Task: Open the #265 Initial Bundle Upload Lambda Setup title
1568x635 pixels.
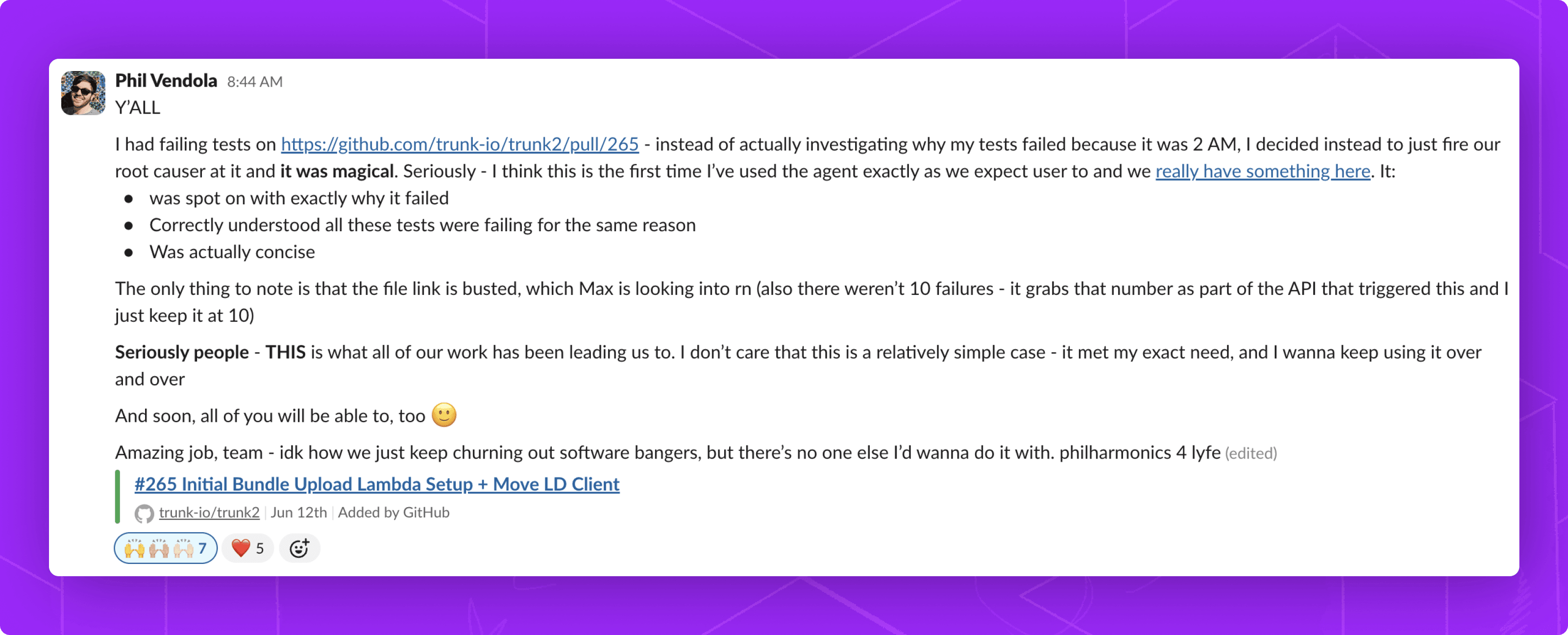Action: pyautogui.click(x=377, y=484)
